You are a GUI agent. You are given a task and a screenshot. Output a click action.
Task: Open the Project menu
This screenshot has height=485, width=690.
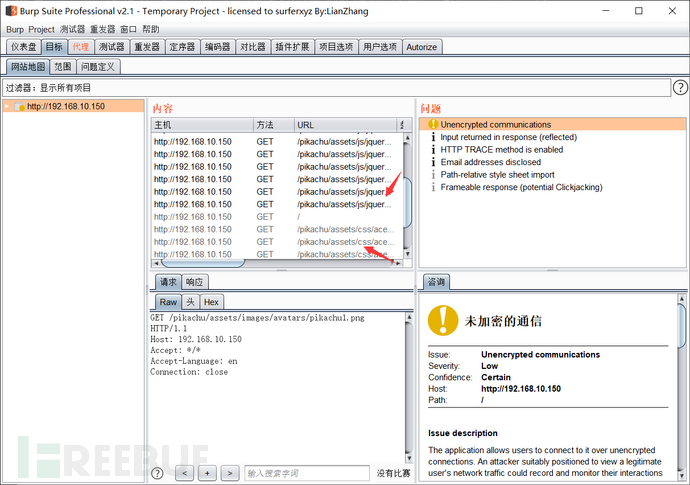pos(41,29)
